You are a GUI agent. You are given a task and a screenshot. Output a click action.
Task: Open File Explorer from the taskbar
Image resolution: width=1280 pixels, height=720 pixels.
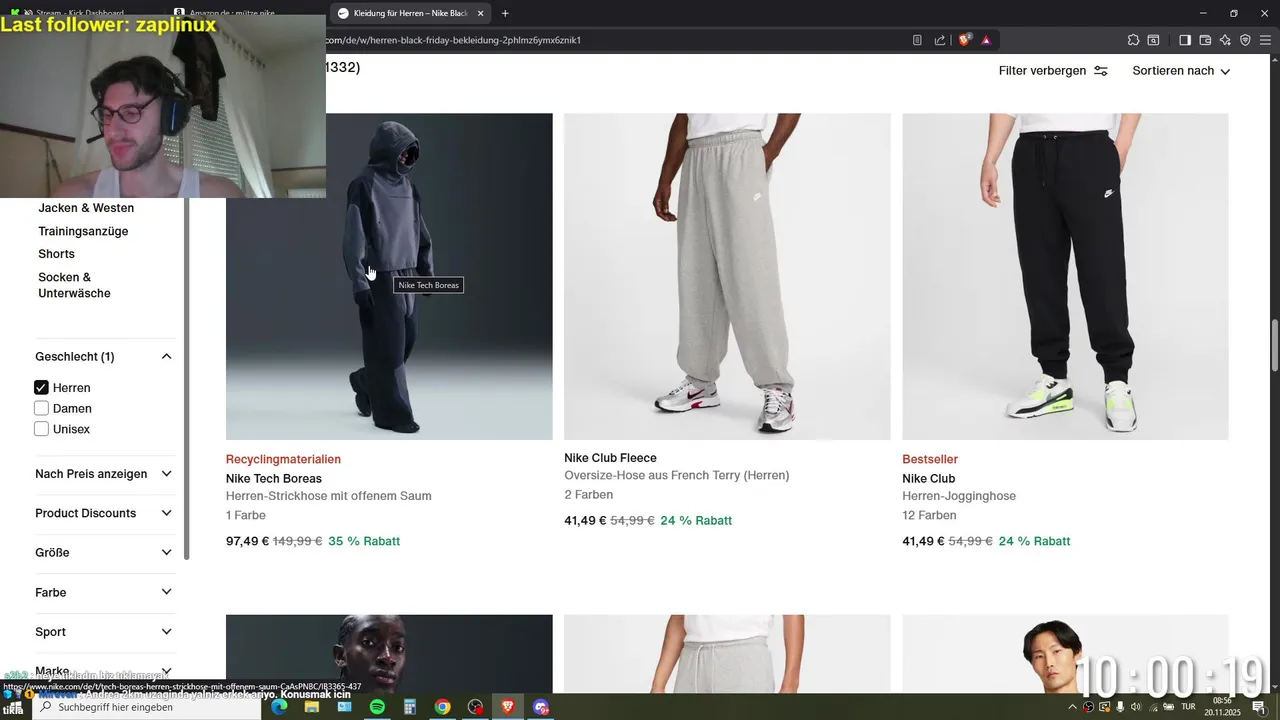tap(312, 707)
